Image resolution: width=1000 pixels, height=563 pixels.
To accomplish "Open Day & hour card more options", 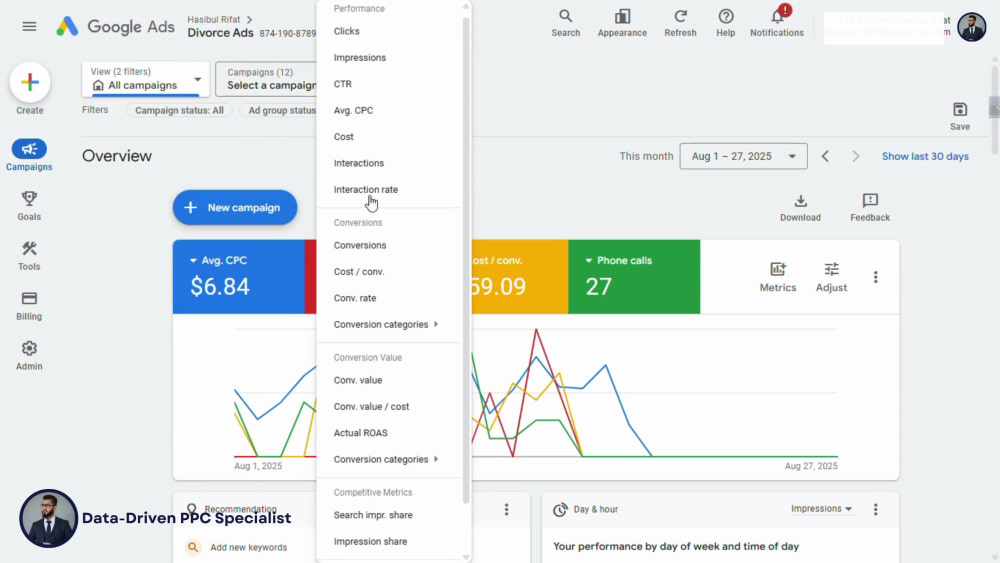I will pos(875,509).
